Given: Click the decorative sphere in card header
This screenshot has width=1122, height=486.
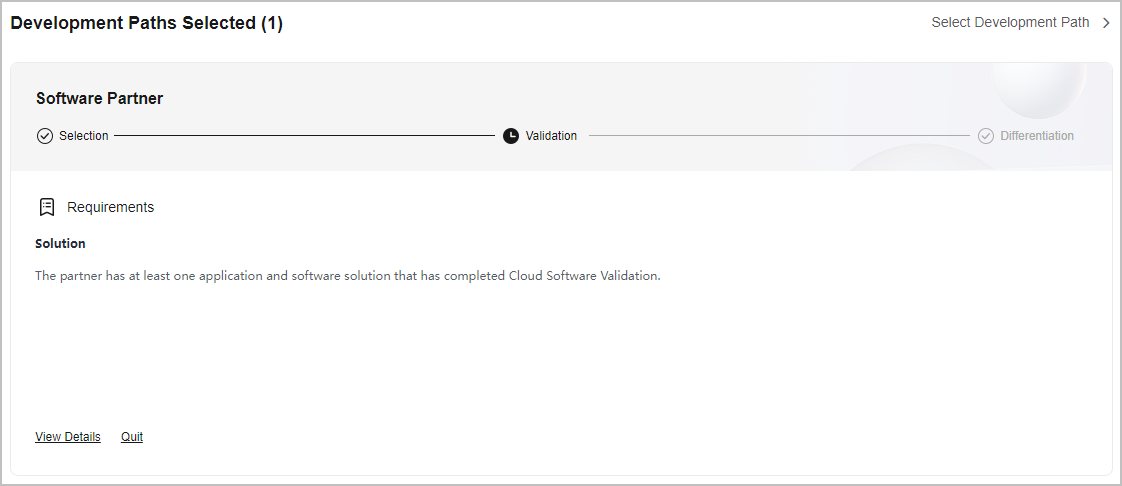Looking at the screenshot, I should [x=1039, y=89].
